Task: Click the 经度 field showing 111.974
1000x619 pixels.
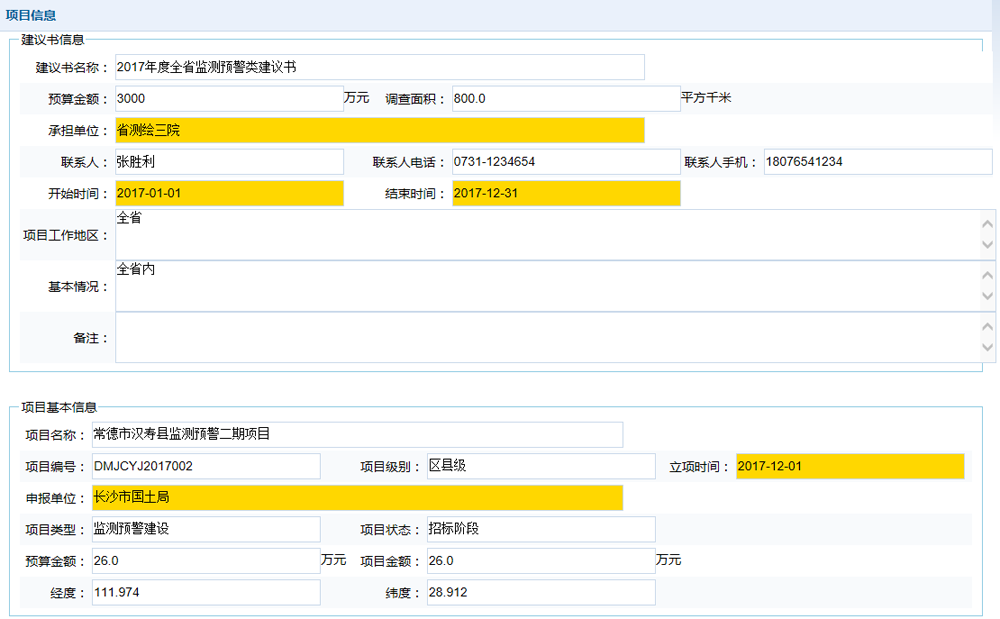Action: coord(206,592)
